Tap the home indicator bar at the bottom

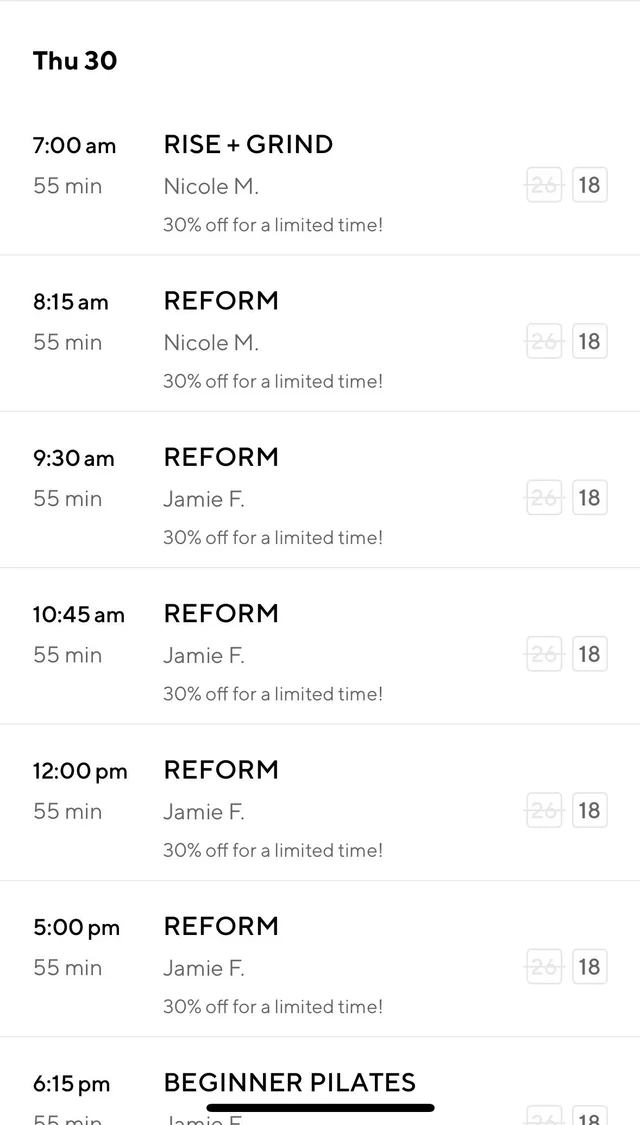(x=320, y=1107)
